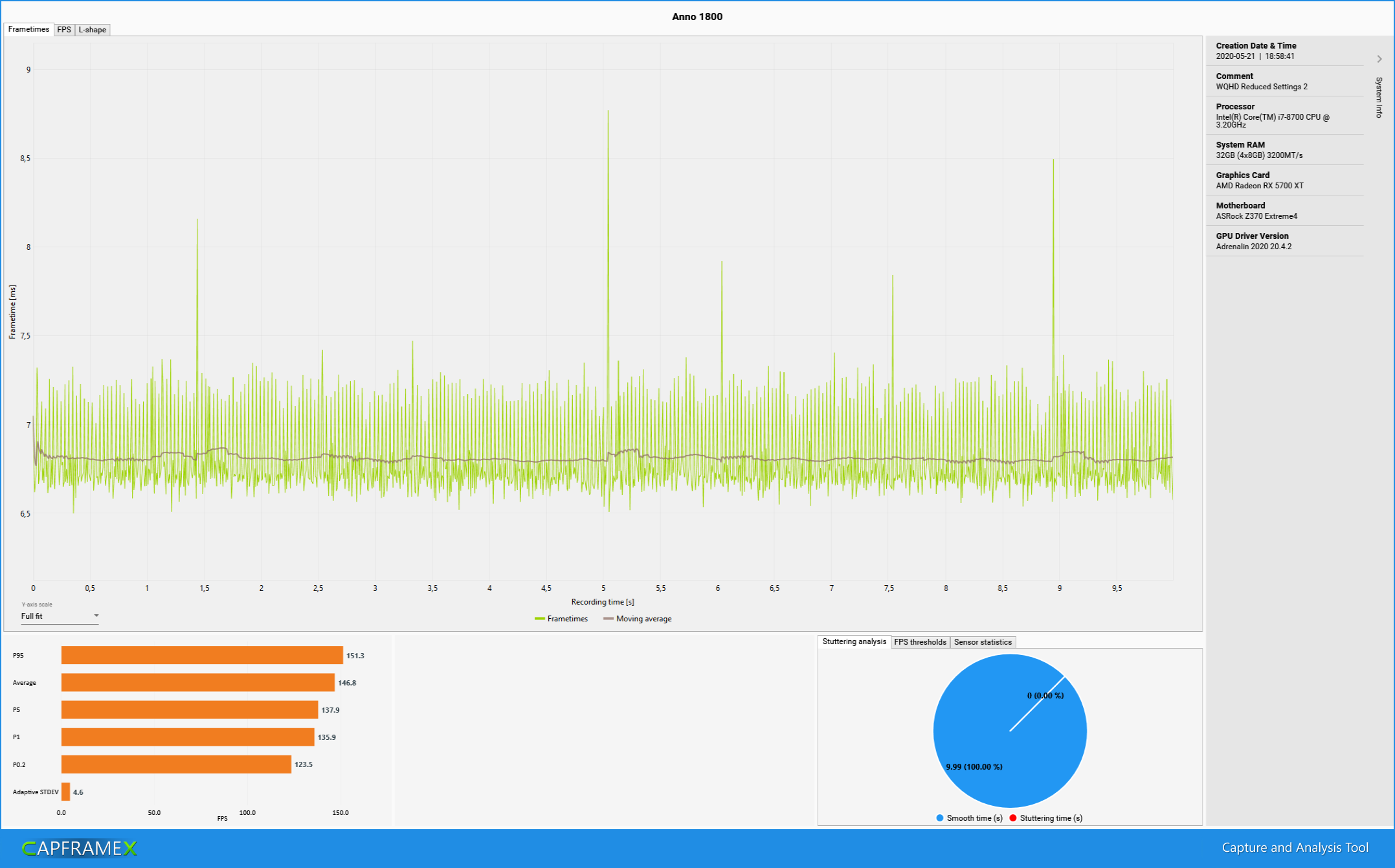Toggle the Moving average legend entry
1395x868 pixels.
coord(638,619)
